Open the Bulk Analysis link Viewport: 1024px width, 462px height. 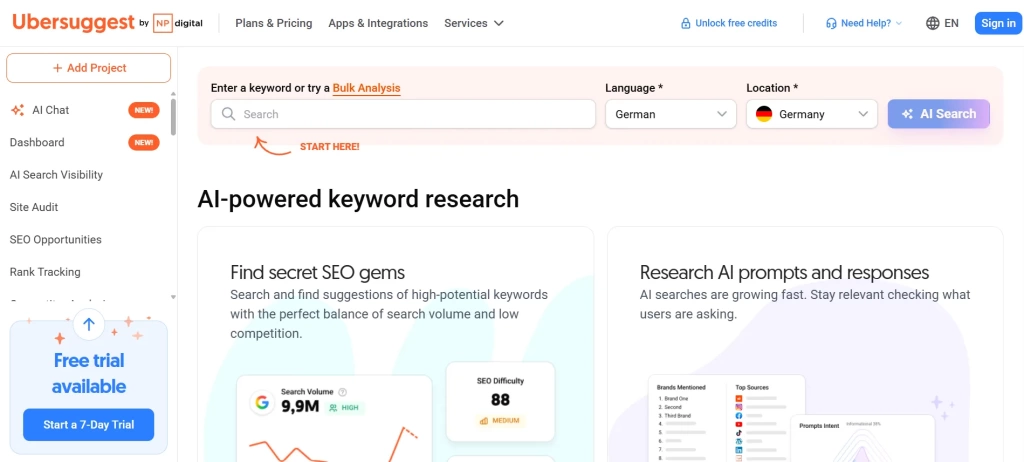click(x=366, y=88)
